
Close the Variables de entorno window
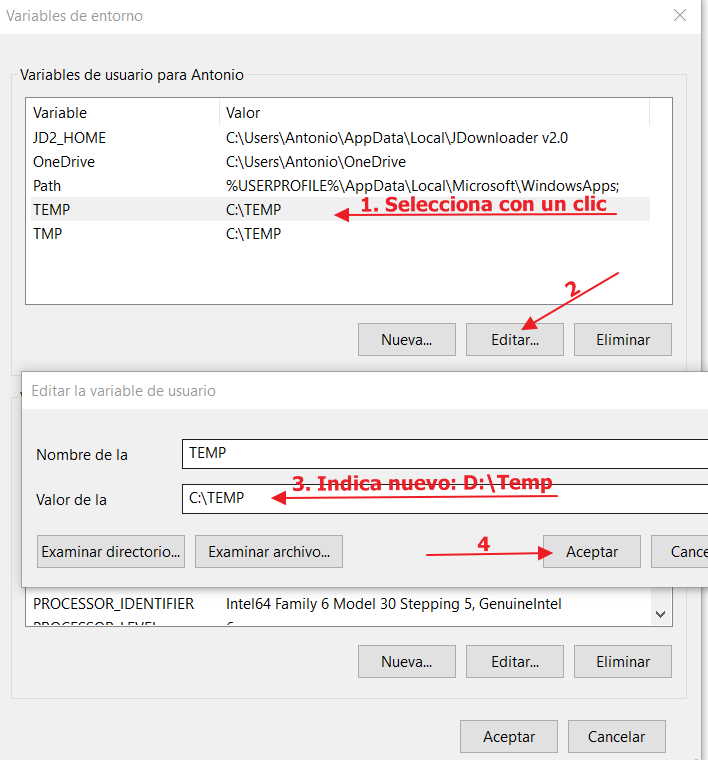coord(679,16)
